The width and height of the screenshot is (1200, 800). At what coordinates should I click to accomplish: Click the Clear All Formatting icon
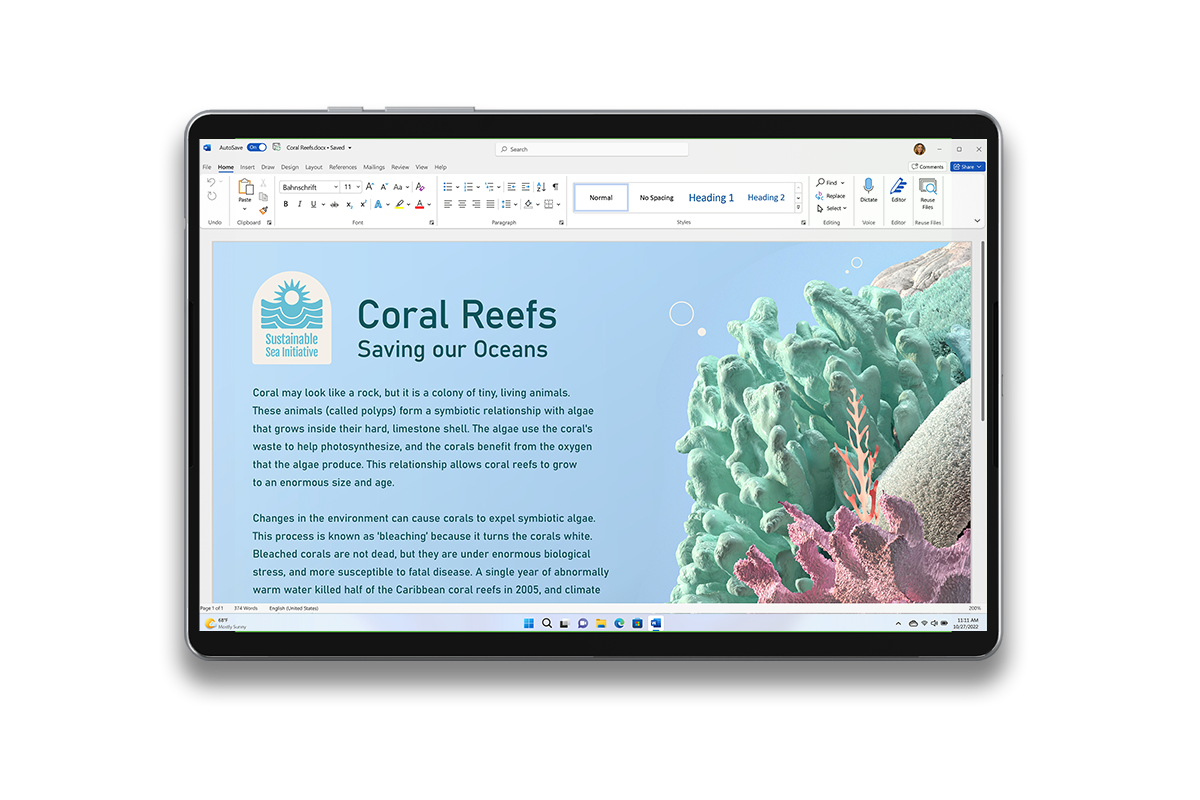point(420,187)
